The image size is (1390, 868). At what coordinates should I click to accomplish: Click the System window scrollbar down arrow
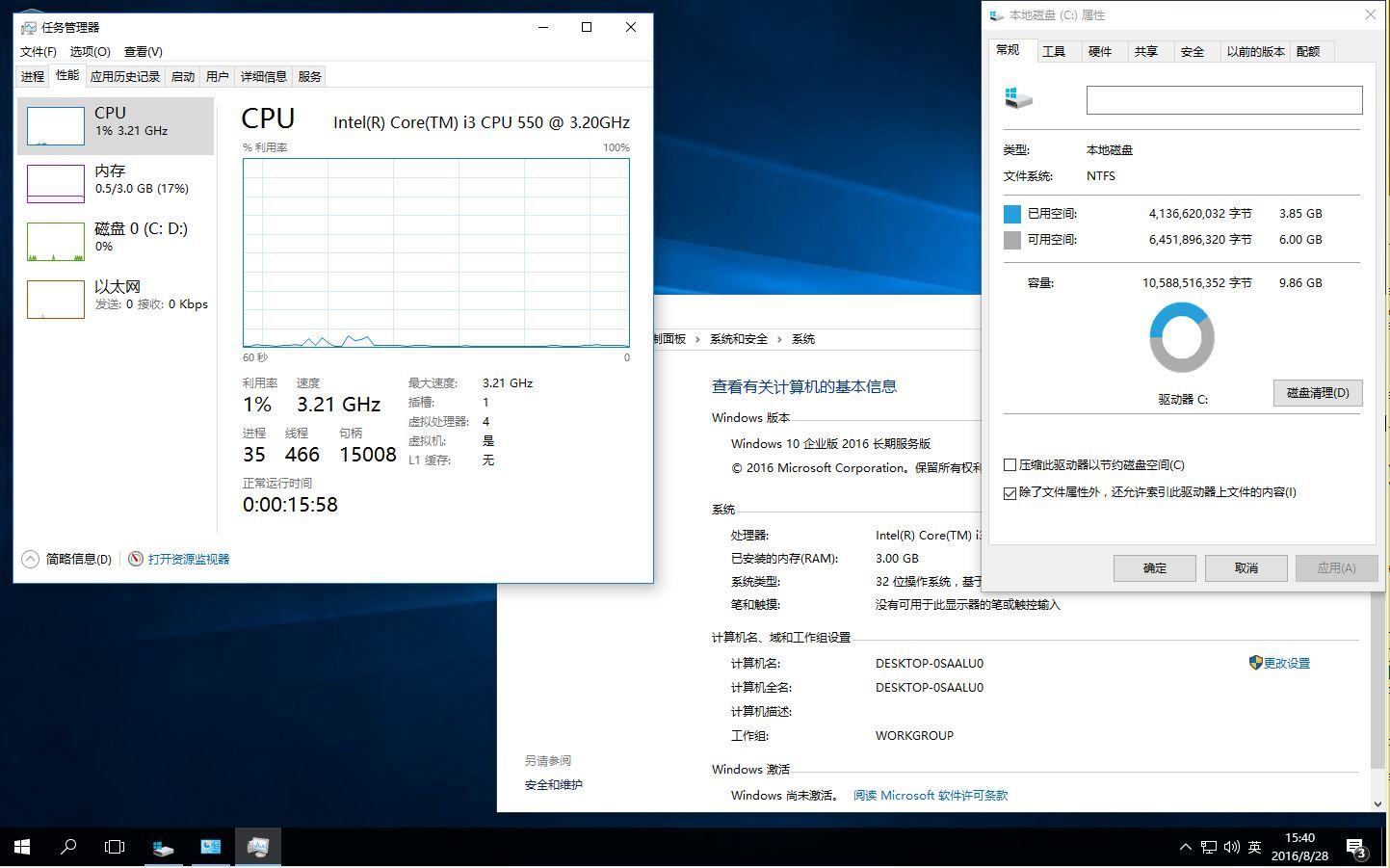tap(1377, 803)
